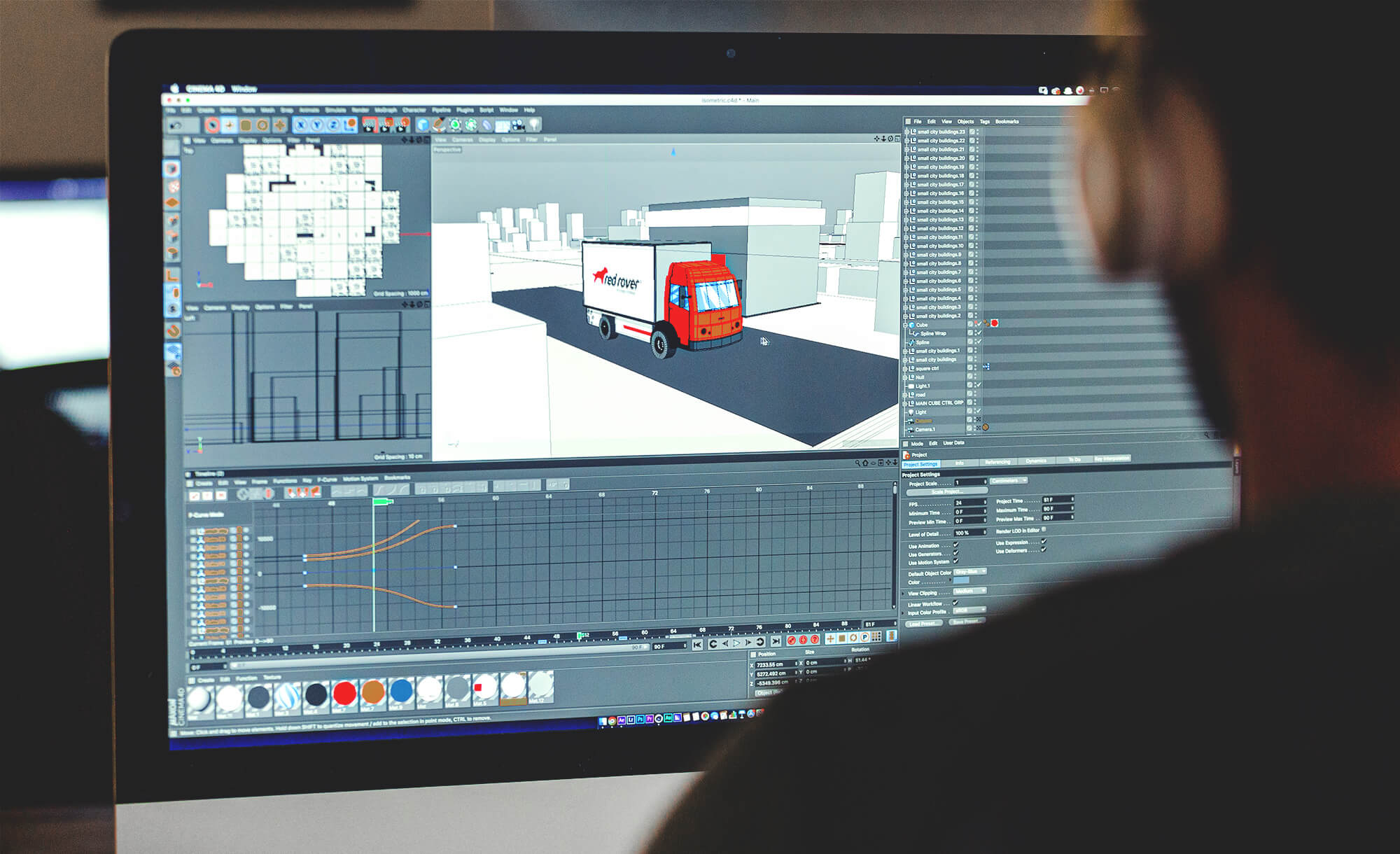
Task: Toggle the Use Animation checkbox
Action: [x=956, y=545]
